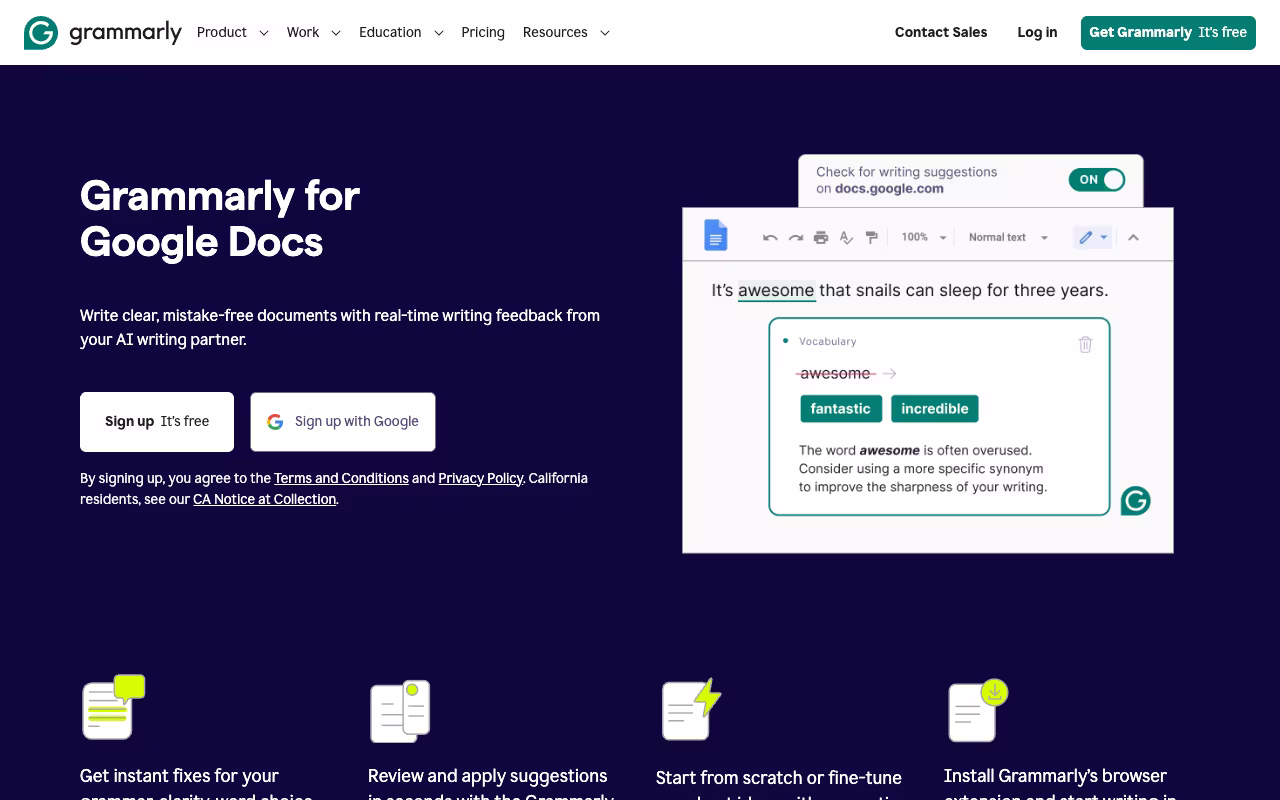Click the lightning bolt document icon
The image size is (1280, 800).
(691, 709)
